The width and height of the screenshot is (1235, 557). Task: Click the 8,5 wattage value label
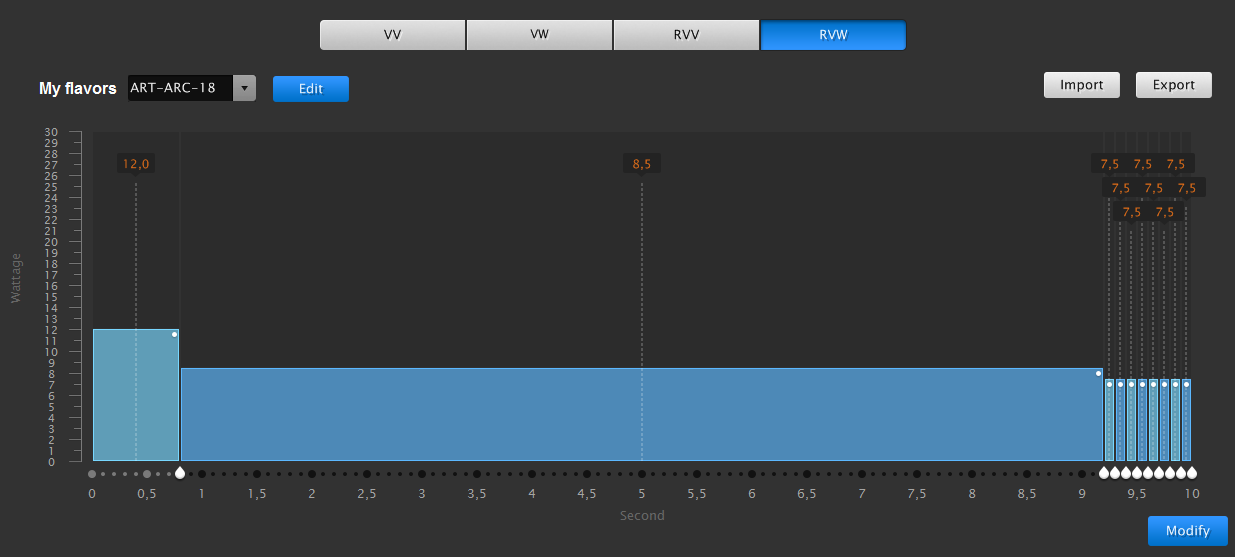coord(642,164)
